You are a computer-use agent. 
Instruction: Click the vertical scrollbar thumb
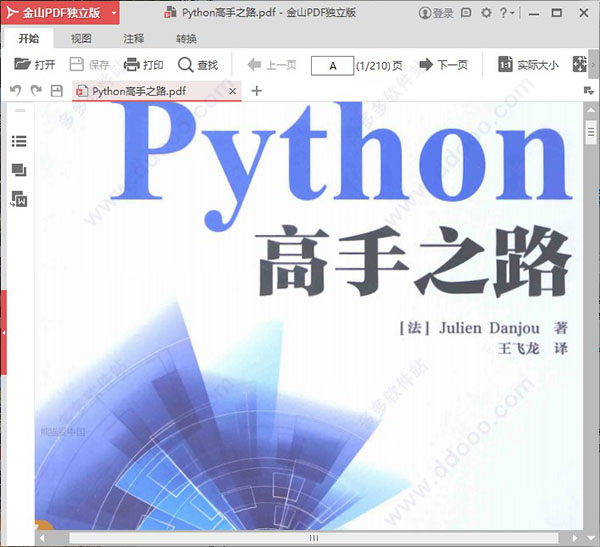tap(591, 132)
